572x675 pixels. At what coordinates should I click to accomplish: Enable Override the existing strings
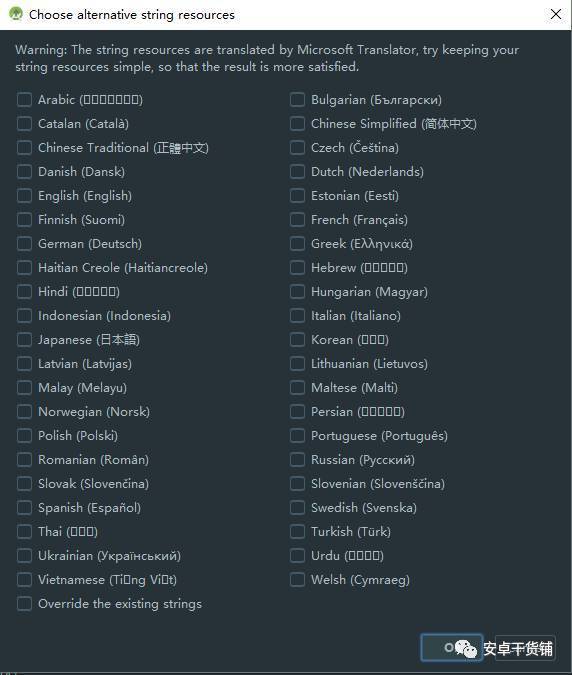coord(24,604)
